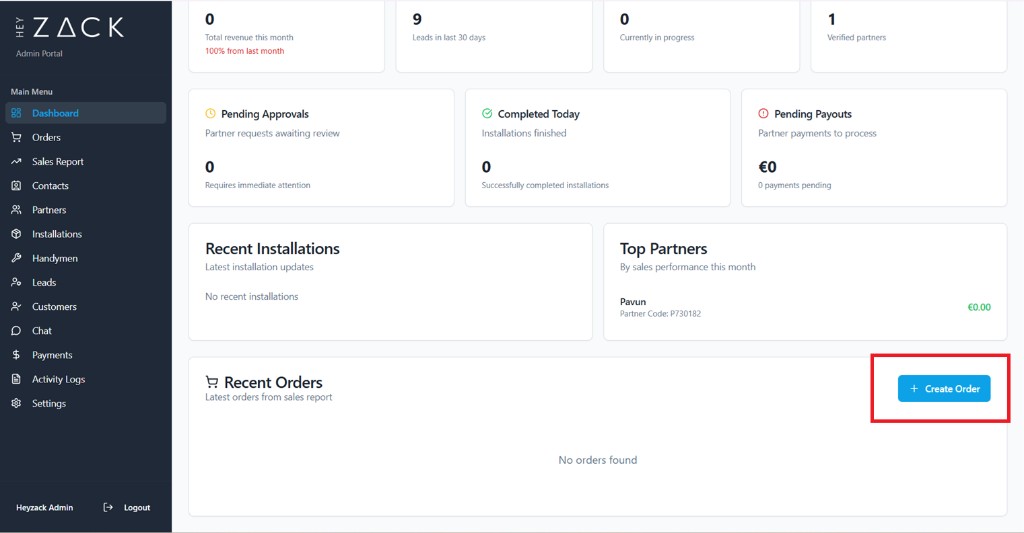Click the Partners people icon in sidebar
The image size is (1024, 533).
tap(16, 210)
